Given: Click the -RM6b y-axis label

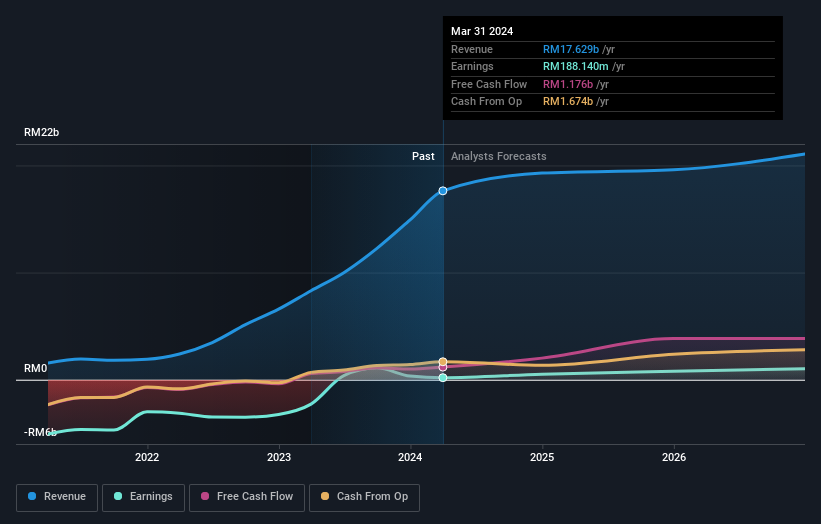Looking at the screenshot, I should click(x=40, y=432).
